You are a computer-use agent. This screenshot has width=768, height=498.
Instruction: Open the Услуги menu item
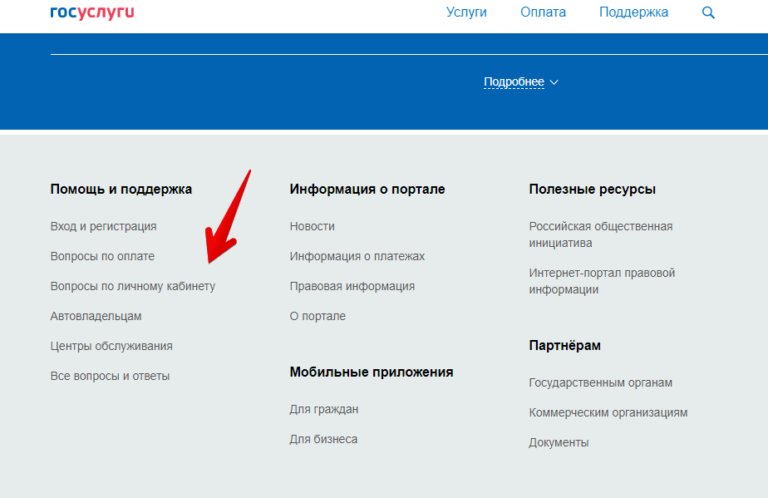[x=466, y=13]
